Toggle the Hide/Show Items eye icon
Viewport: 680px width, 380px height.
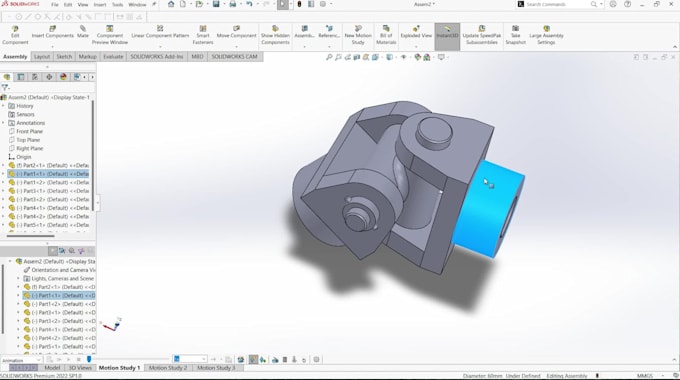[403, 57]
